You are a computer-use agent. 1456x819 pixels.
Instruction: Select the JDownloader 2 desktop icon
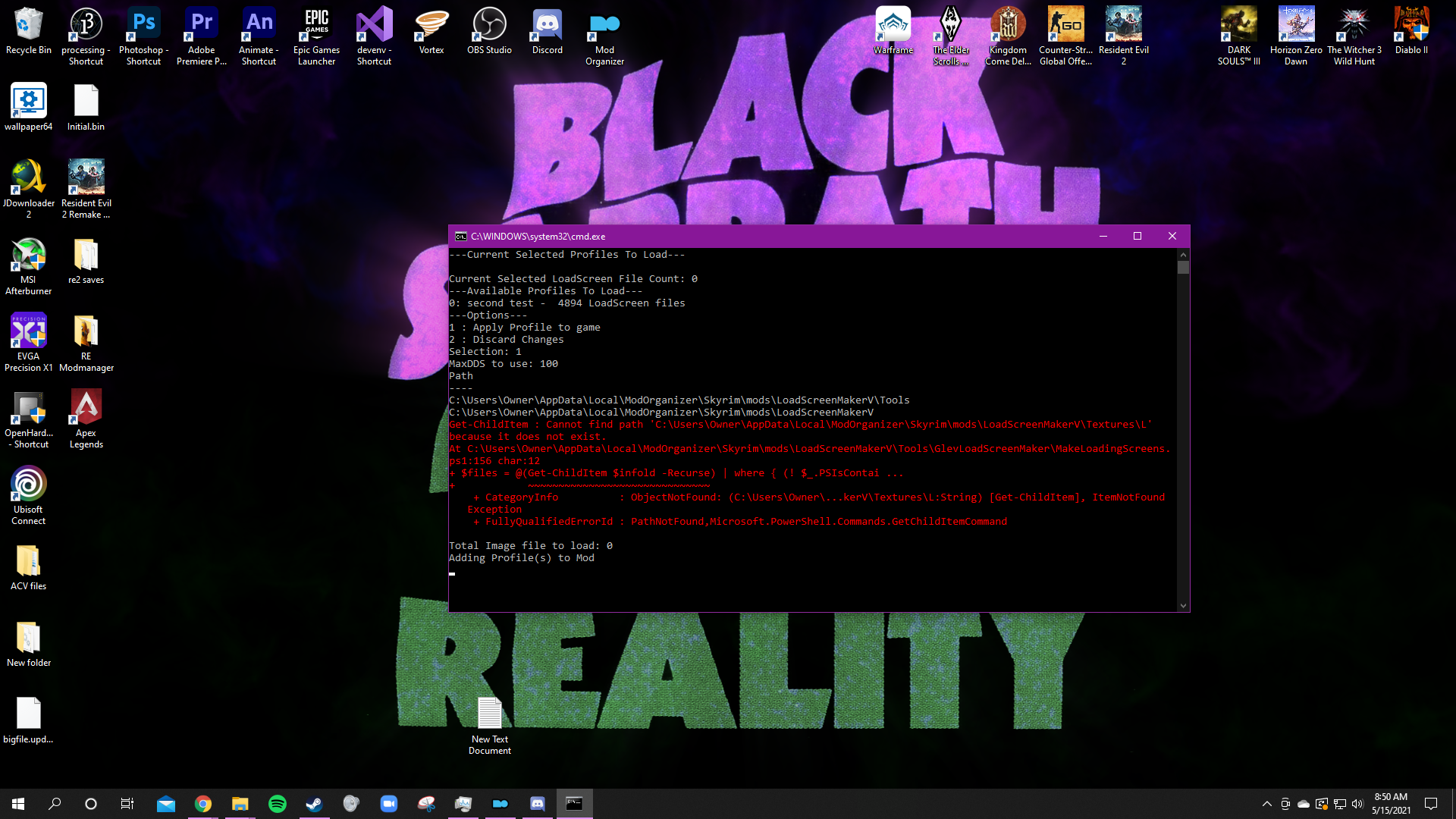[x=29, y=190]
